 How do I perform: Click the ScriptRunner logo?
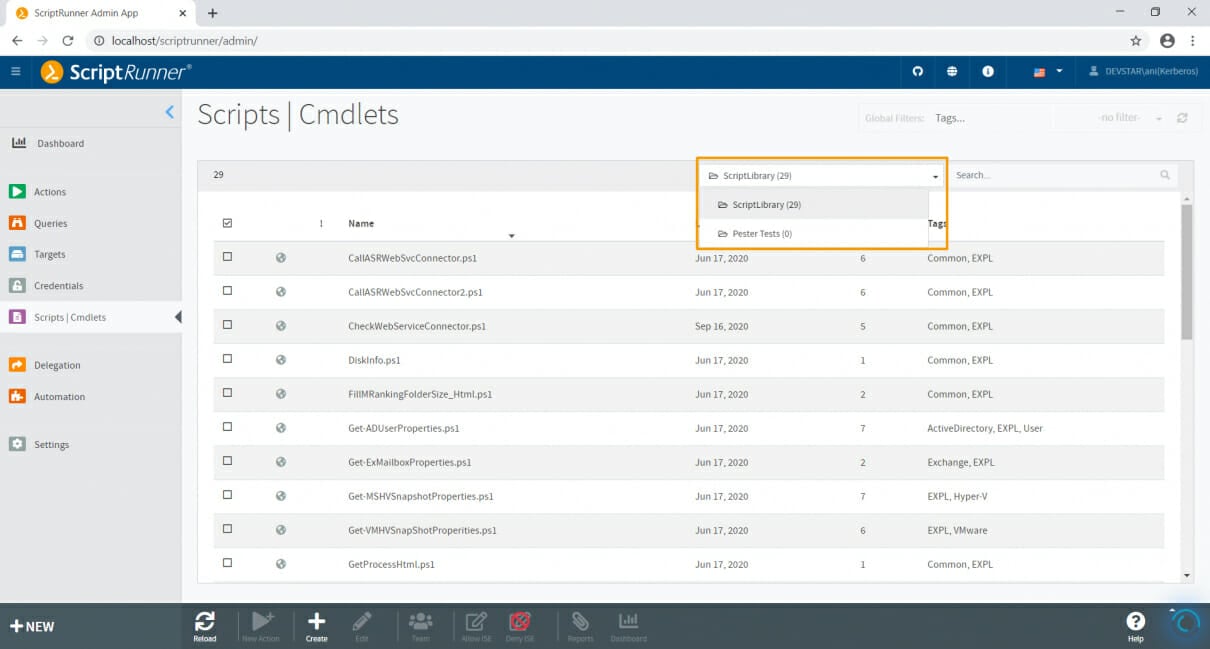coord(116,72)
